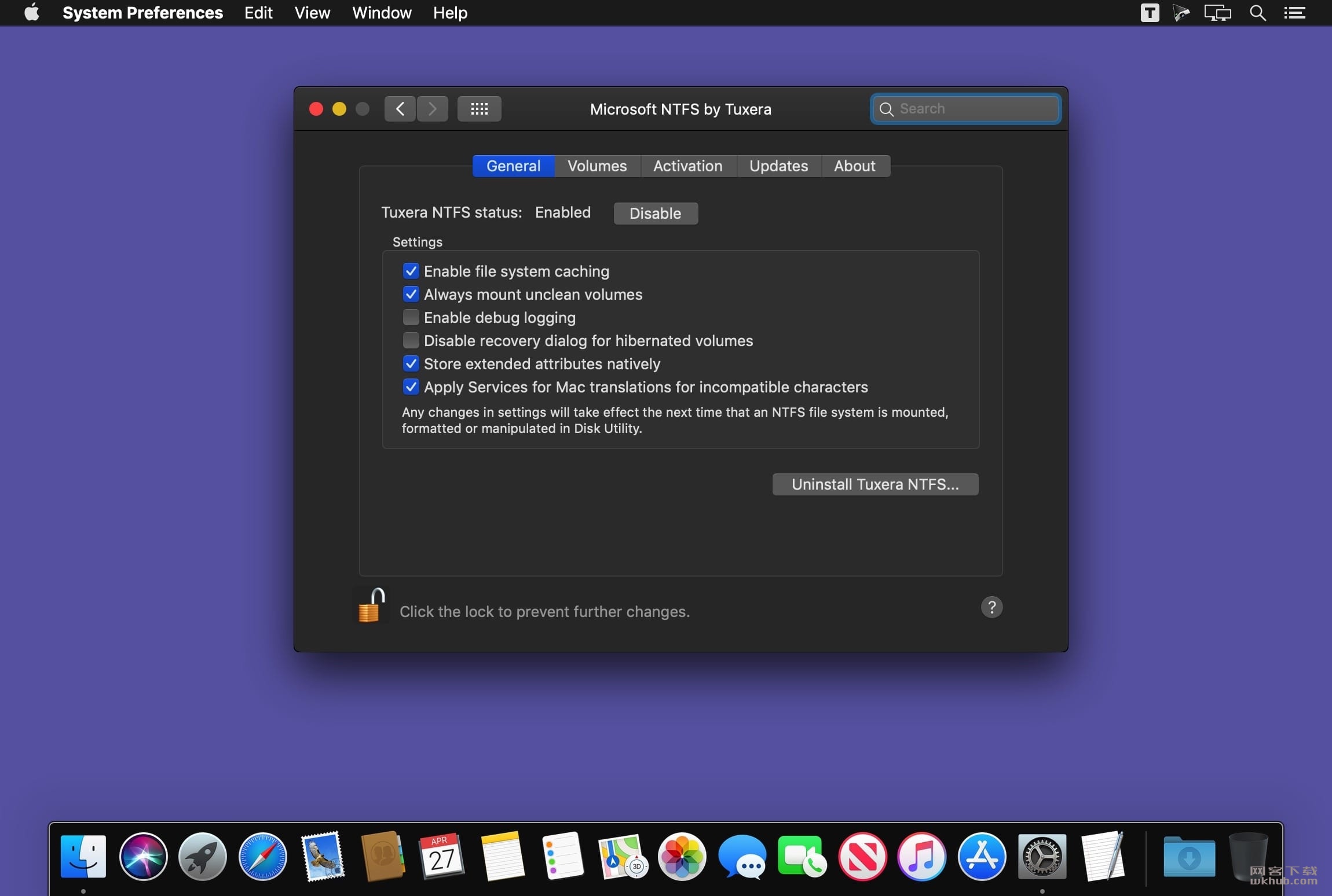This screenshot has width=1332, height=896.
Task: Show all preferences via the grid icon
Action: (479, 109)
